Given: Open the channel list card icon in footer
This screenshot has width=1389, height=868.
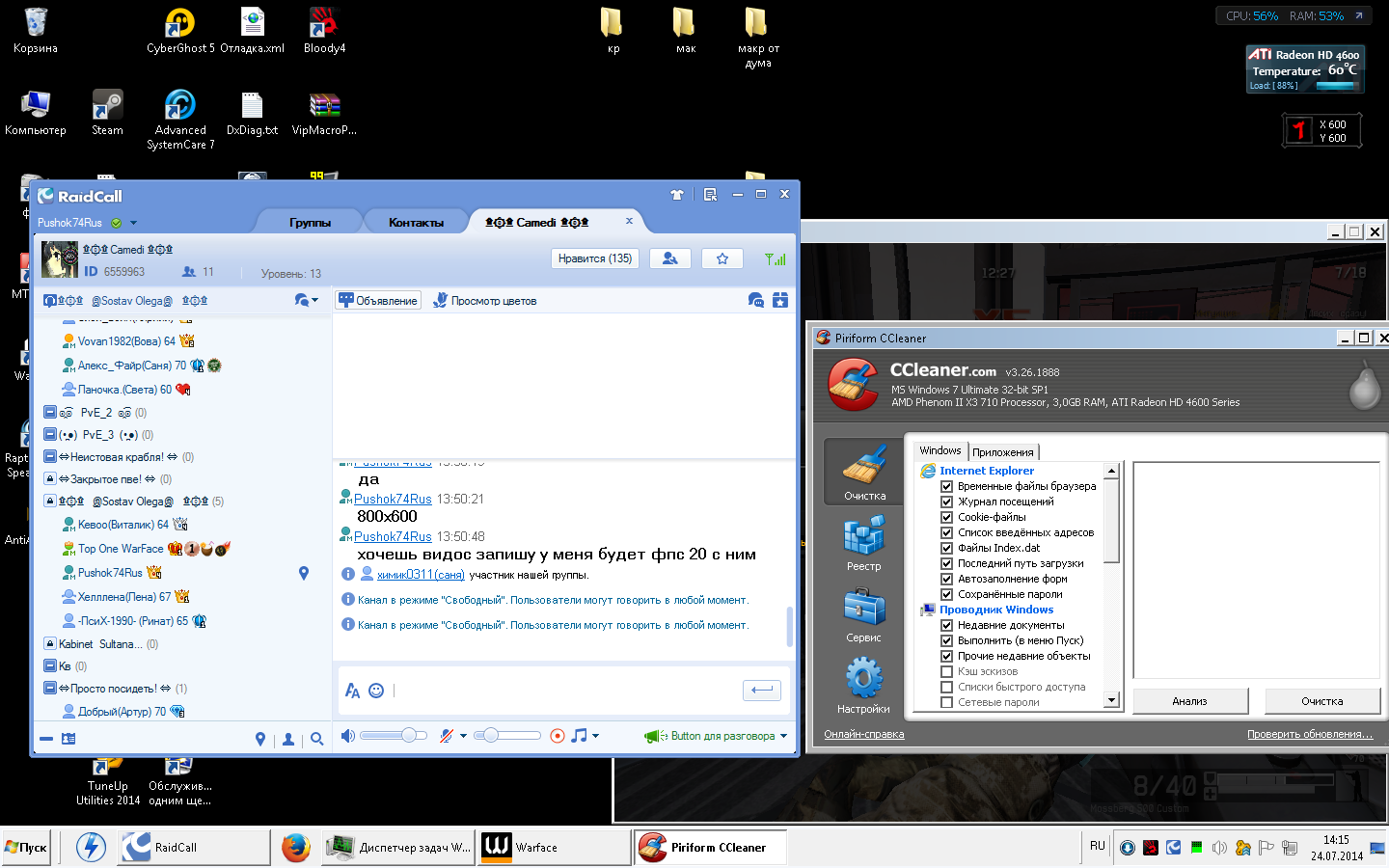Looking at the screenshot, I should 68,739.
